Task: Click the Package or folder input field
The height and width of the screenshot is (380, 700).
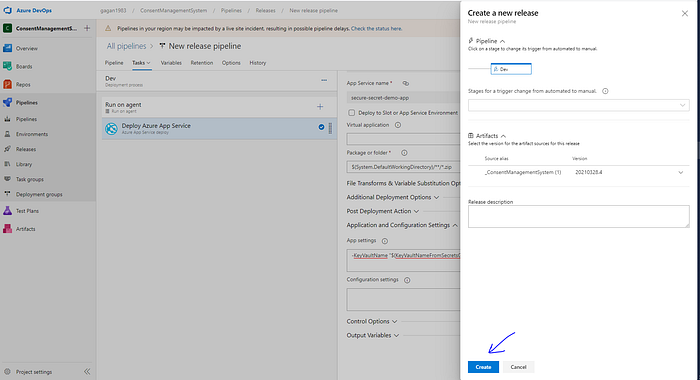Action: click(x=404, y=167)
